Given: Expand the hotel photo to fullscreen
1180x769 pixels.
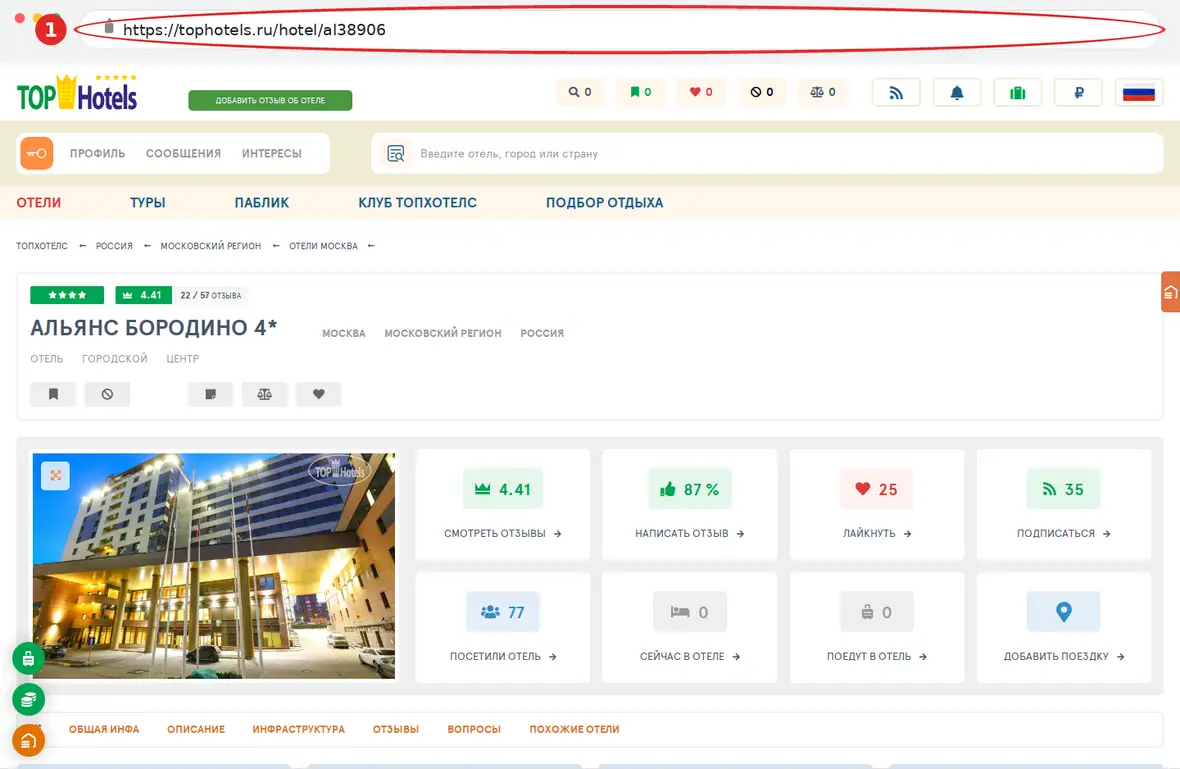Looking at the screenshot, I should point(56,476).
